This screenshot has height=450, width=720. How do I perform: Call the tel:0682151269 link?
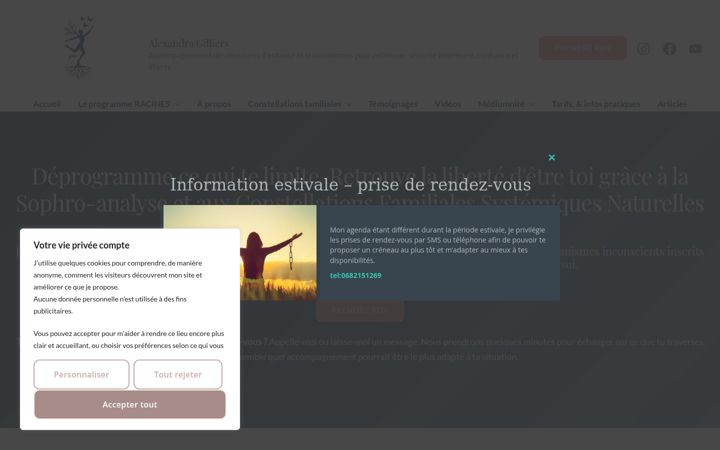[x=355, y=276]
